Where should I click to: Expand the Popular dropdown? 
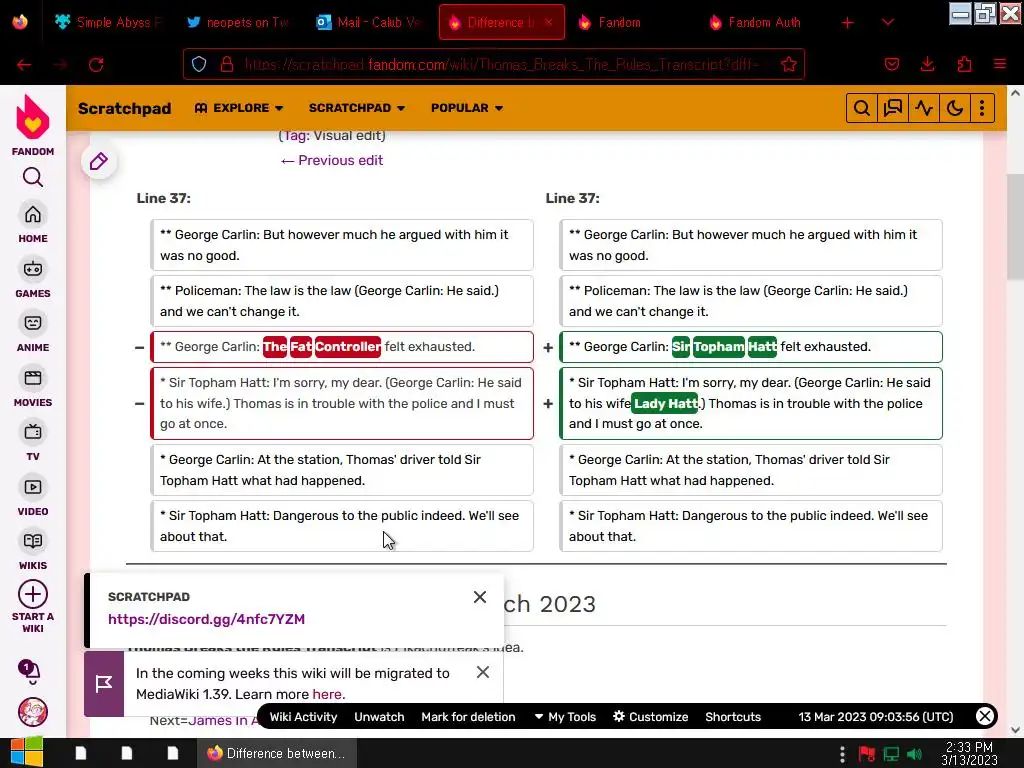(x=467, y=108)
